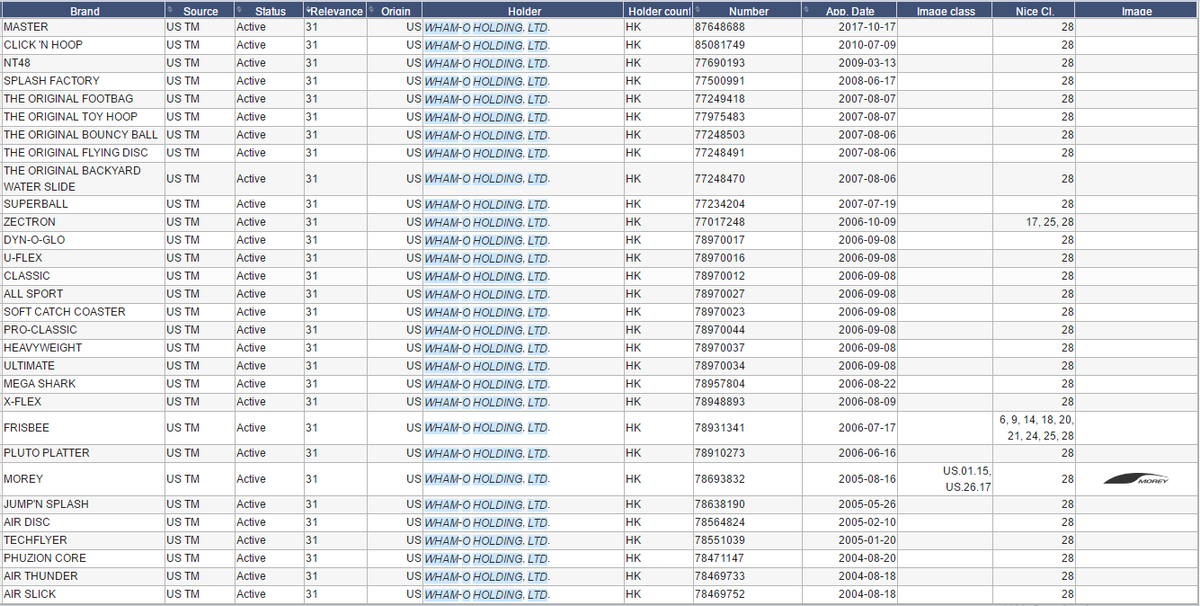The width and height of the screenshot is (1200, 606).
Task: Select the TECHFLYER brand cell
Action: (x=83, y=540)
